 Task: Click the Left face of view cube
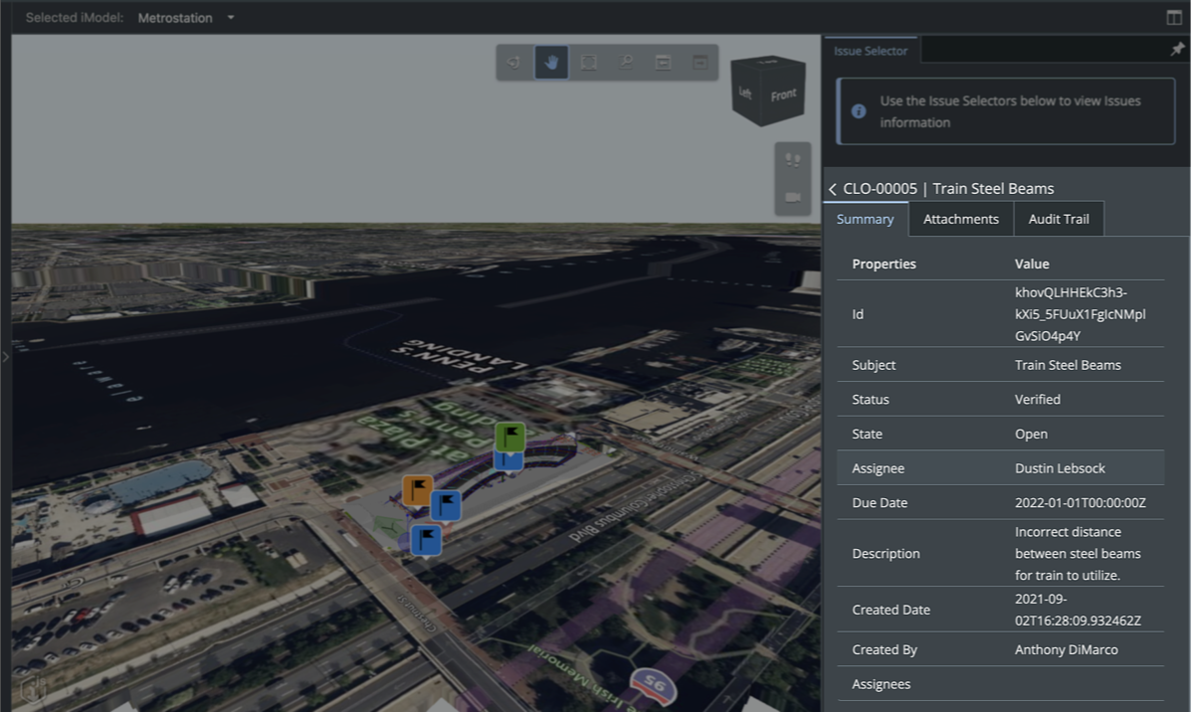click(745, 93)
